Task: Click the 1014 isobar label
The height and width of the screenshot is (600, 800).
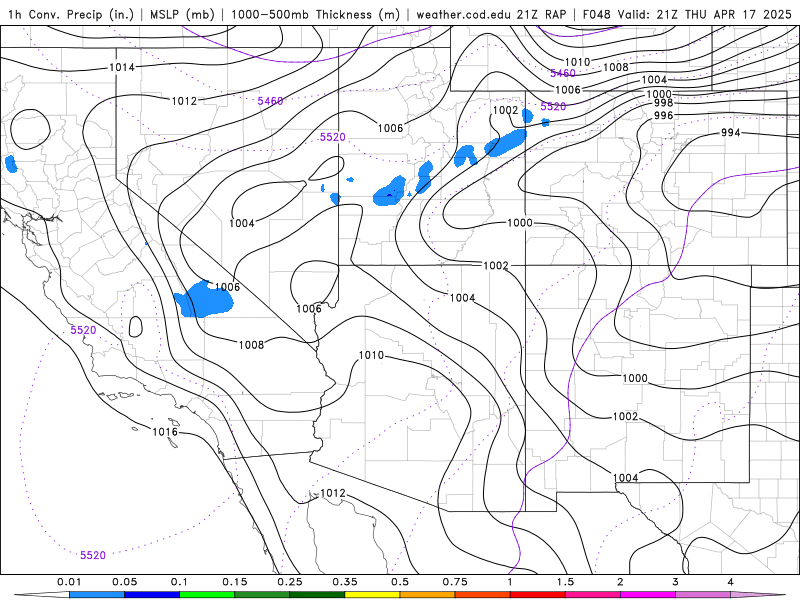Action: [122, 67]
